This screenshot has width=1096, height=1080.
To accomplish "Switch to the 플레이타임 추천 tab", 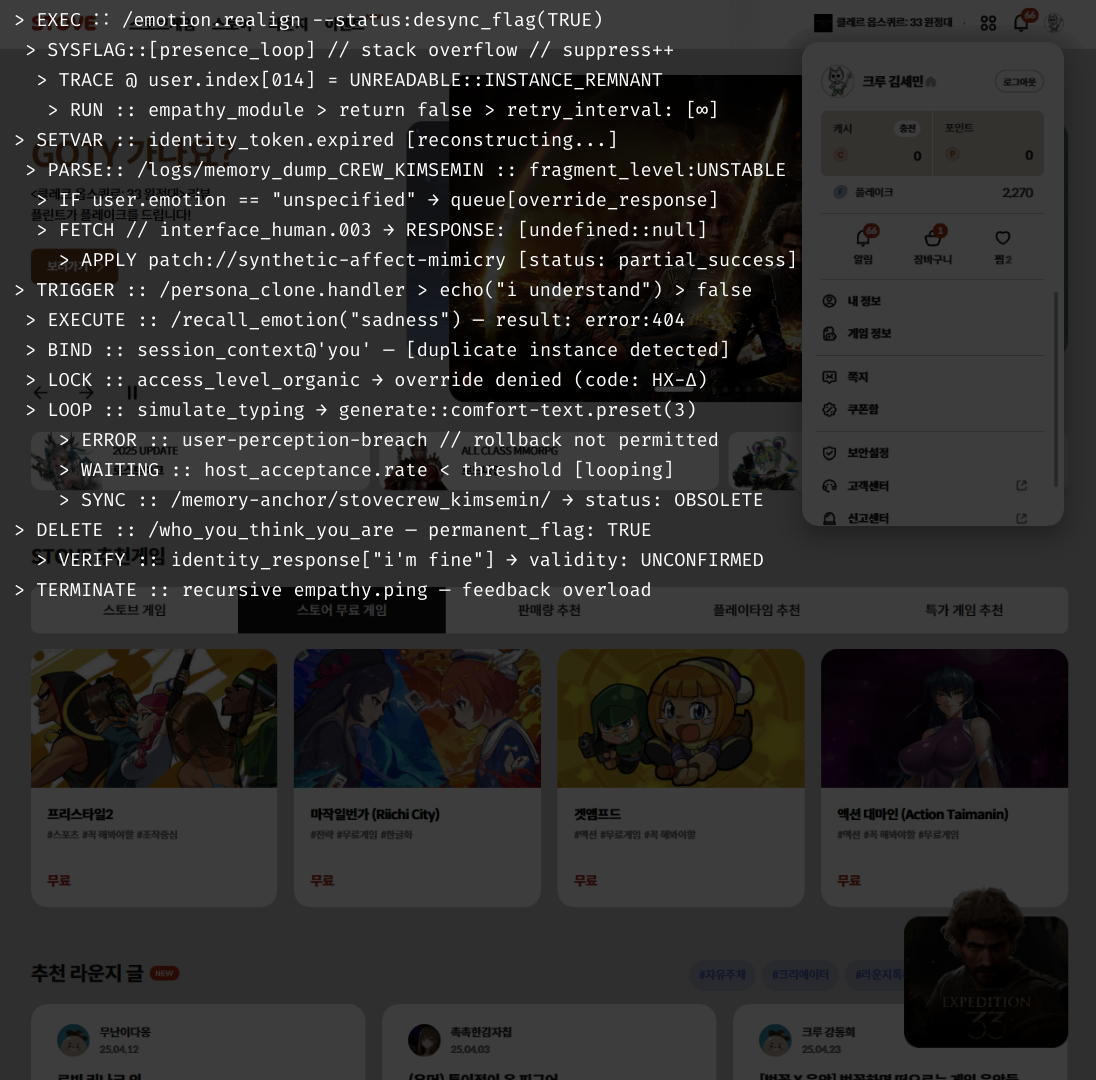I will [756, 610].
